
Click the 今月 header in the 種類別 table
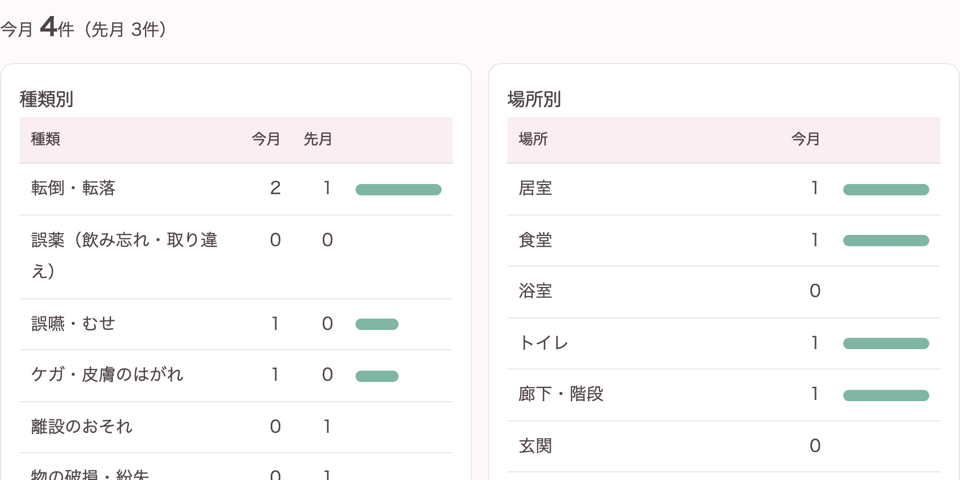266,140
